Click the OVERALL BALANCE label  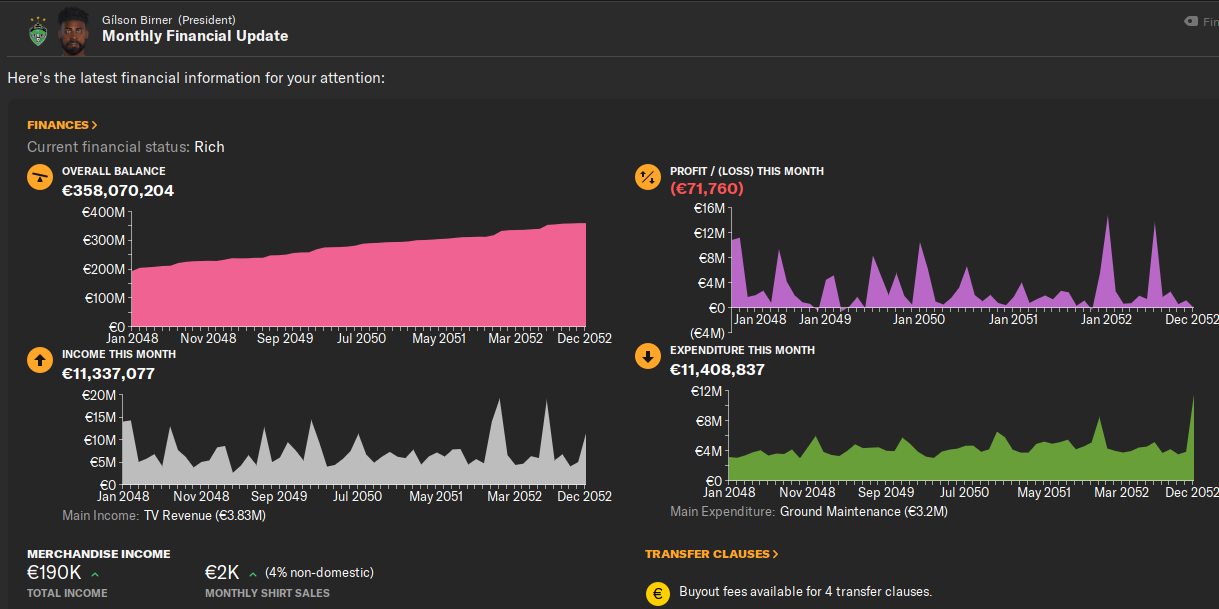pos(114,171)
